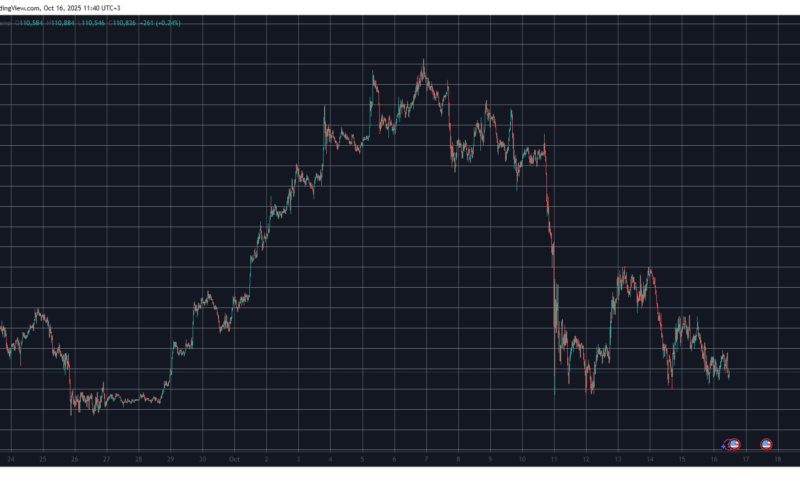Viewport: 800px width, 500px height.
Task: Select date 26 on the time axis
Action: pos(74,459)
